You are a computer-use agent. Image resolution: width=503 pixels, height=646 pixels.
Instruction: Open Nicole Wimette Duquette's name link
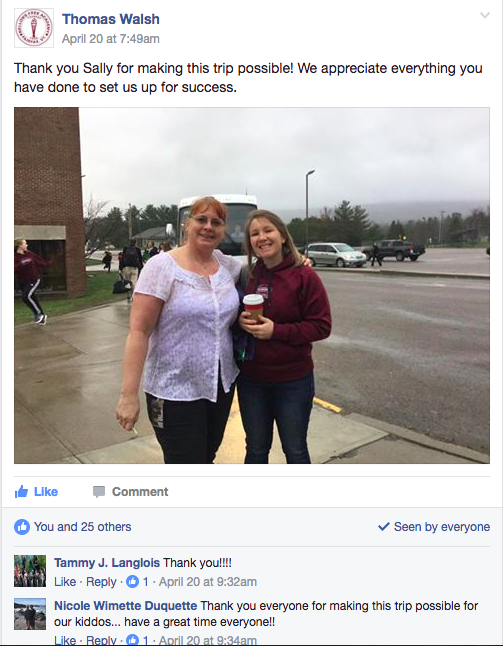(126, 606)
